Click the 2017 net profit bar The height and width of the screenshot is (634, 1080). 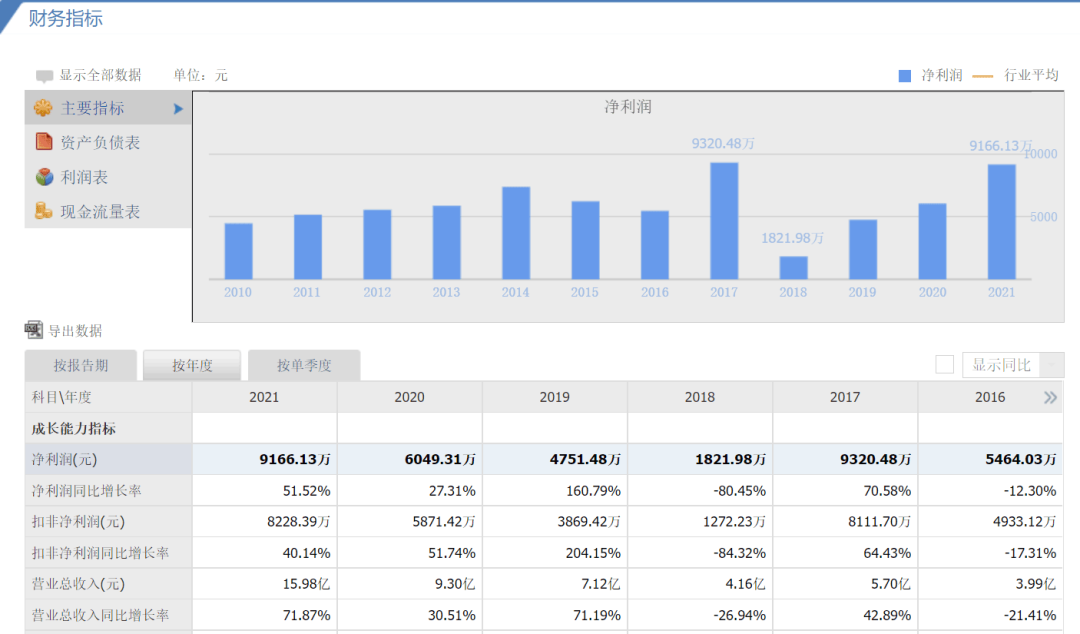pyautogui.click(x=724, y=221)
